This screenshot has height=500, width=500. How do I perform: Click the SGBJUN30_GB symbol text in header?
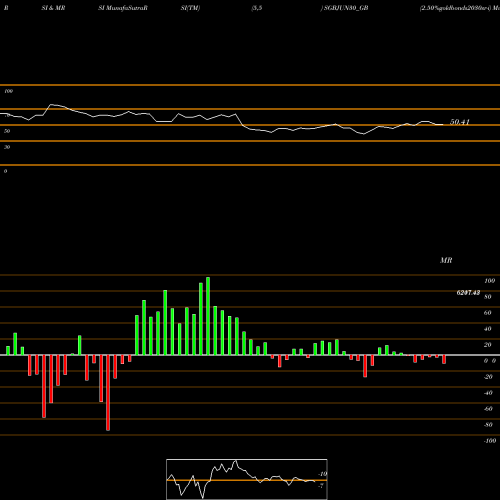(345, 8)
